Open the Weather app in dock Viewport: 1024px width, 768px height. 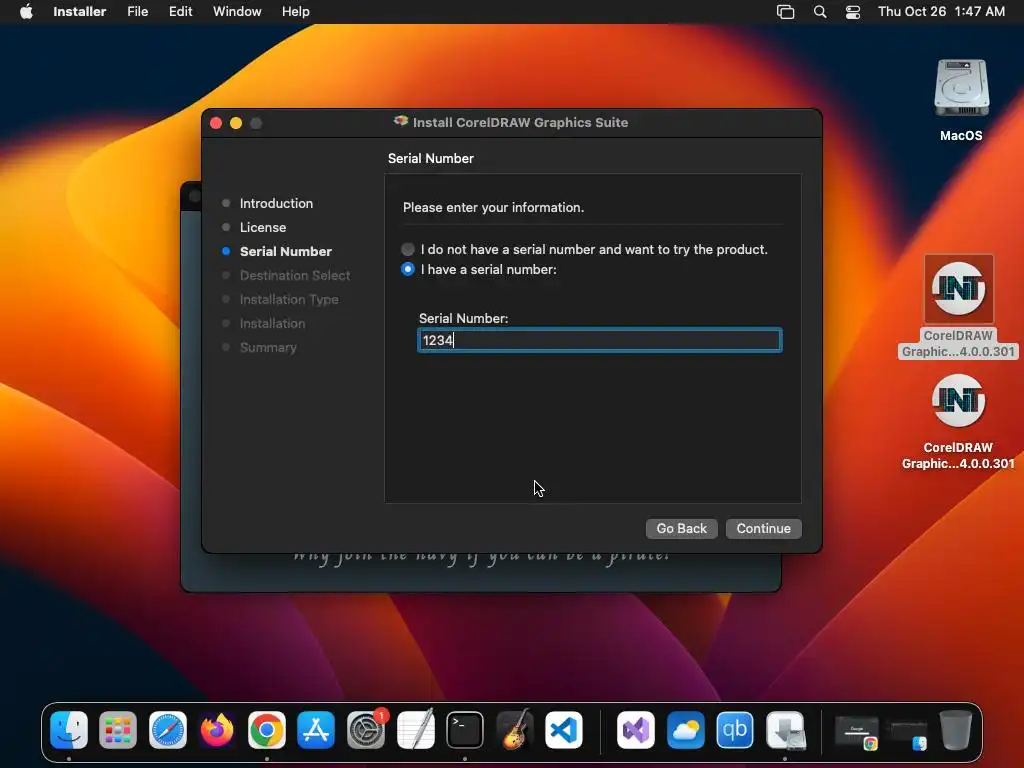tap(686, 730)
